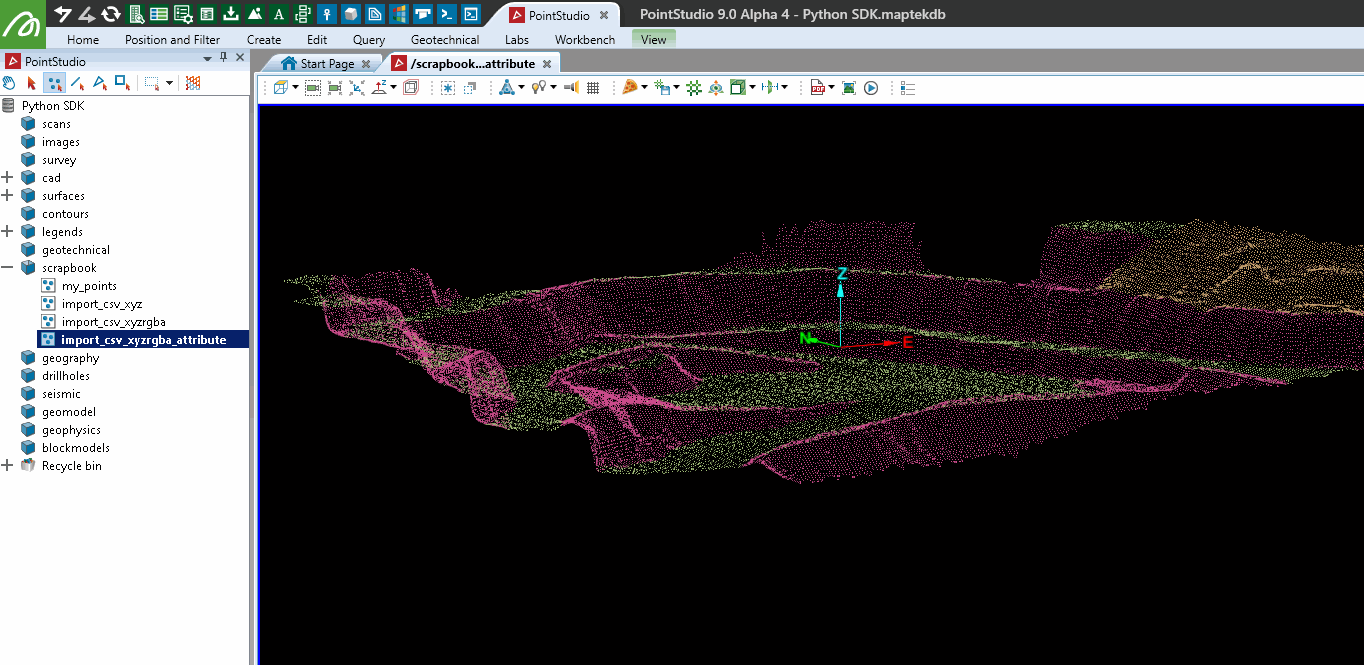Click the grid display icon
1364x665 pixels.
pos(593,88)
